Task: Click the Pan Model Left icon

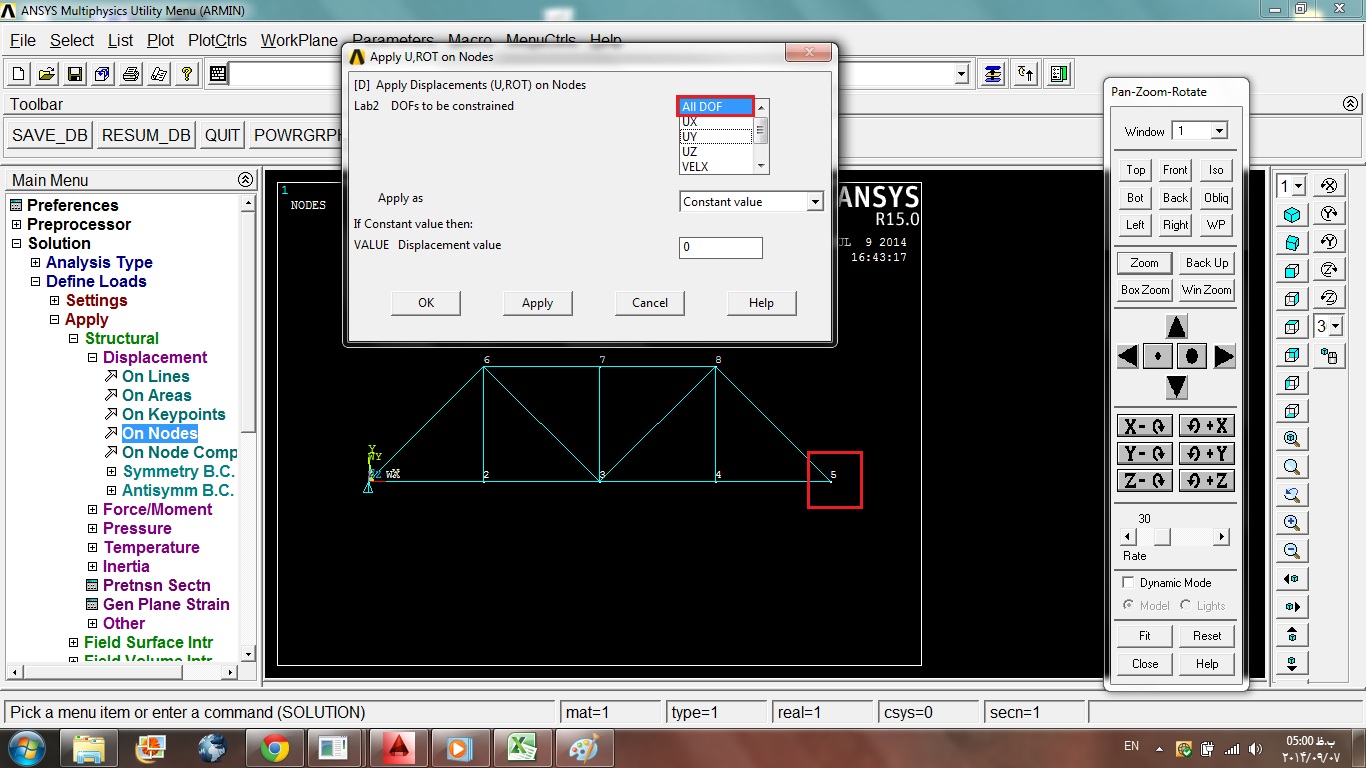Action: tap(1292, 579)
